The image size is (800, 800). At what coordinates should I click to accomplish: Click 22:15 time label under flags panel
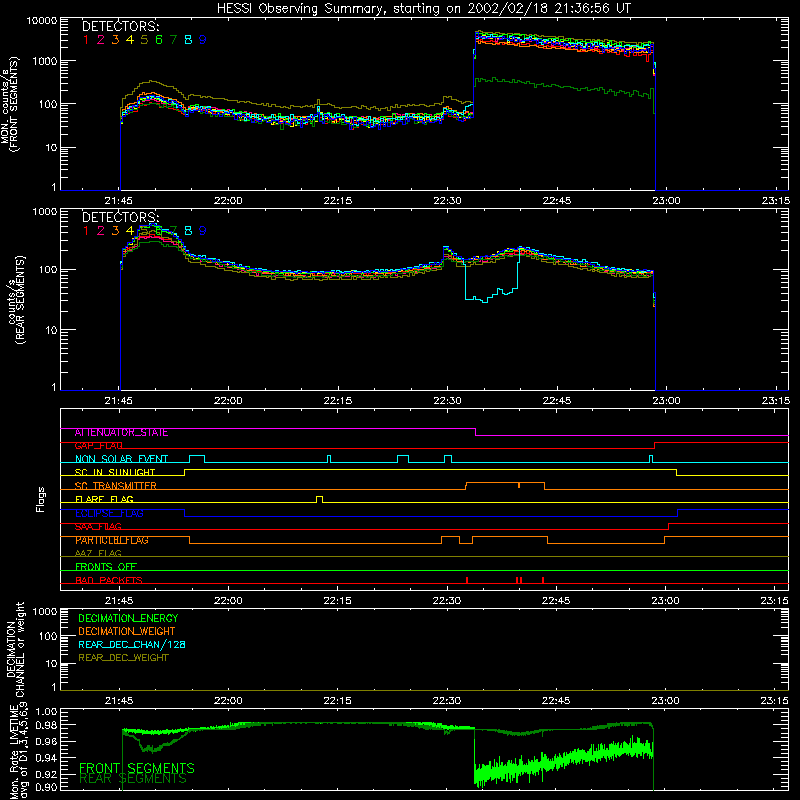pyautogui.click(x=337, y=601)
